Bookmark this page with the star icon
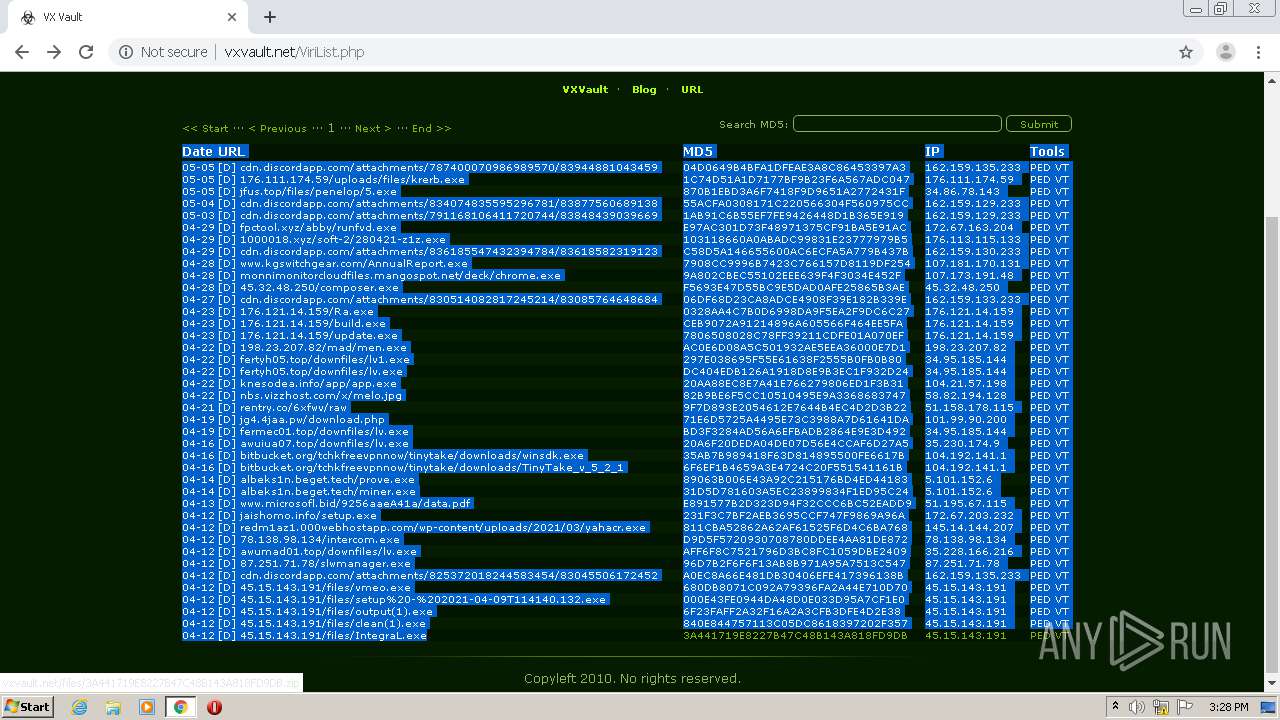The height and width of the screenshot is (720, 1280). tap(1186, 52)
